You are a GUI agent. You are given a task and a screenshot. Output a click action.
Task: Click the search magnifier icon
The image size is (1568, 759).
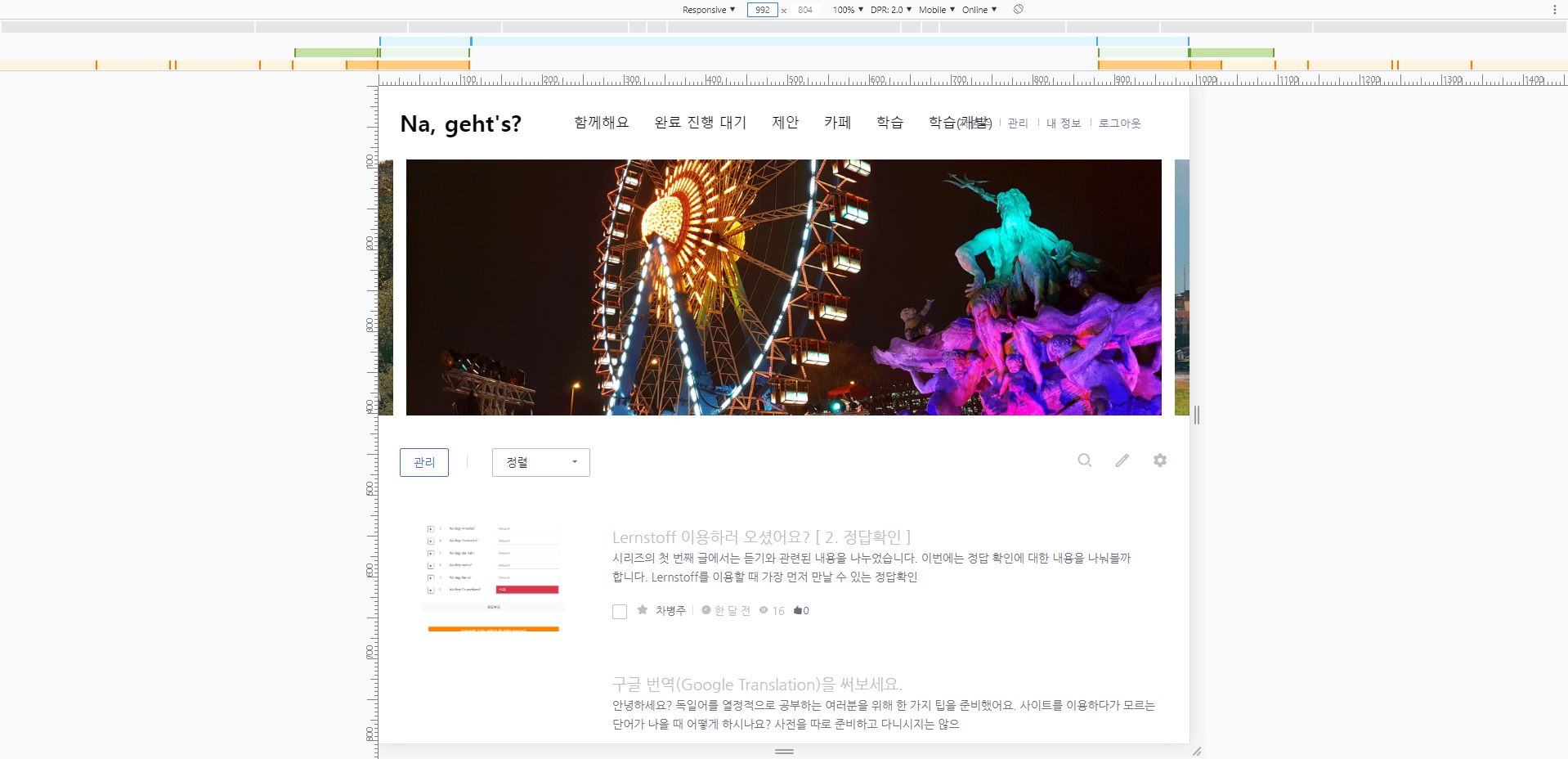[1084, 460]
